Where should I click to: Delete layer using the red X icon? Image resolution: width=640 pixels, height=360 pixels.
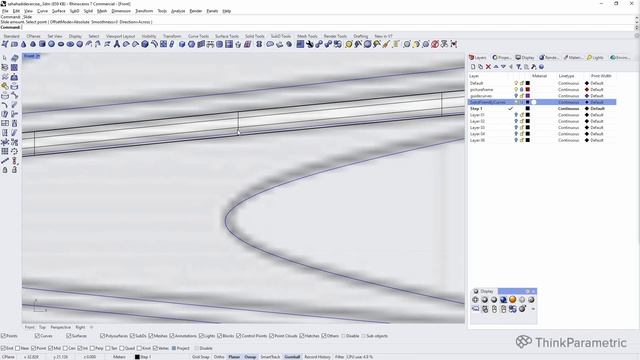pos(488,67)
